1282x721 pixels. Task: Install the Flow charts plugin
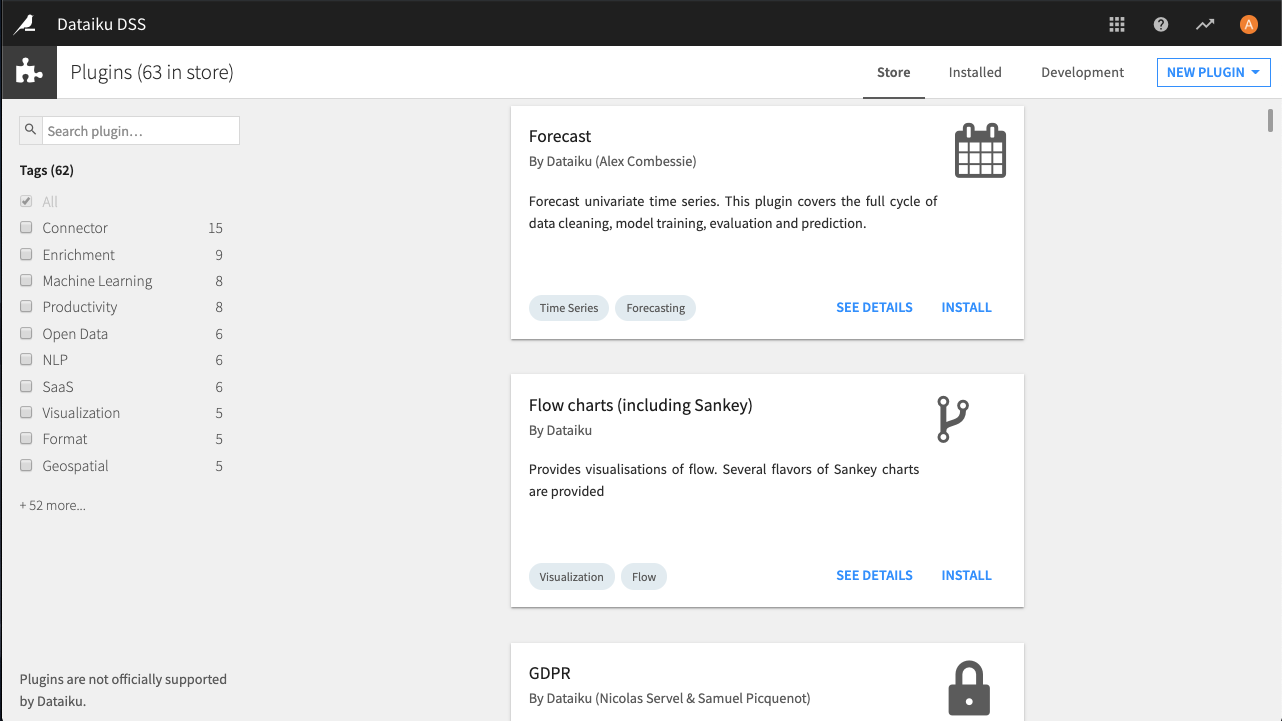coord(966,575)
